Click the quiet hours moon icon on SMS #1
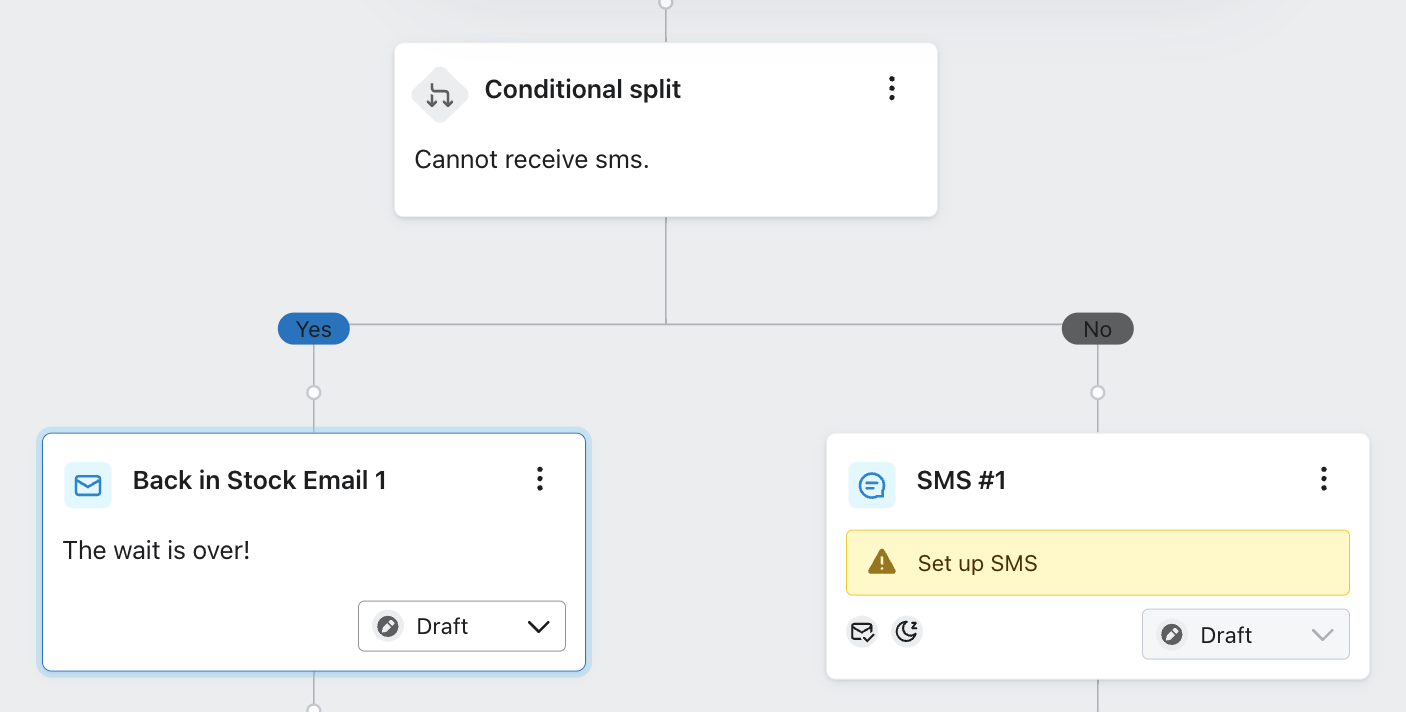Image resolution: width=1406 pixels, height=712 pixels. 906,632
